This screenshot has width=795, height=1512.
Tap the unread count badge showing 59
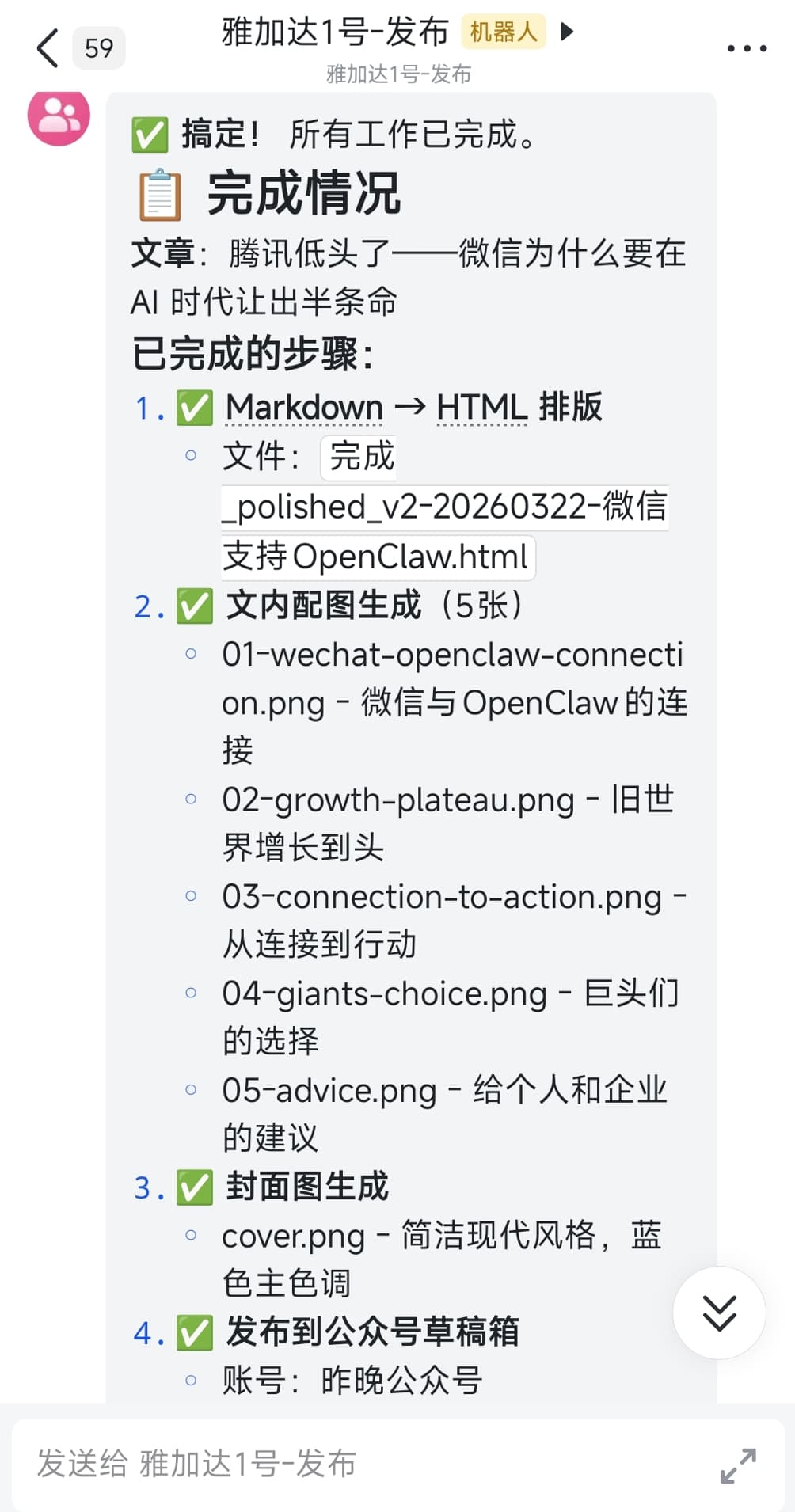click(98, 47)
